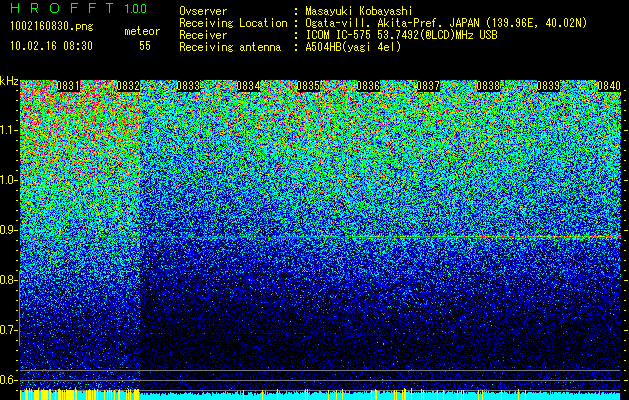
Task: Click the Receiving Location label
Action: pyautogui.click(x=233, y=23)
